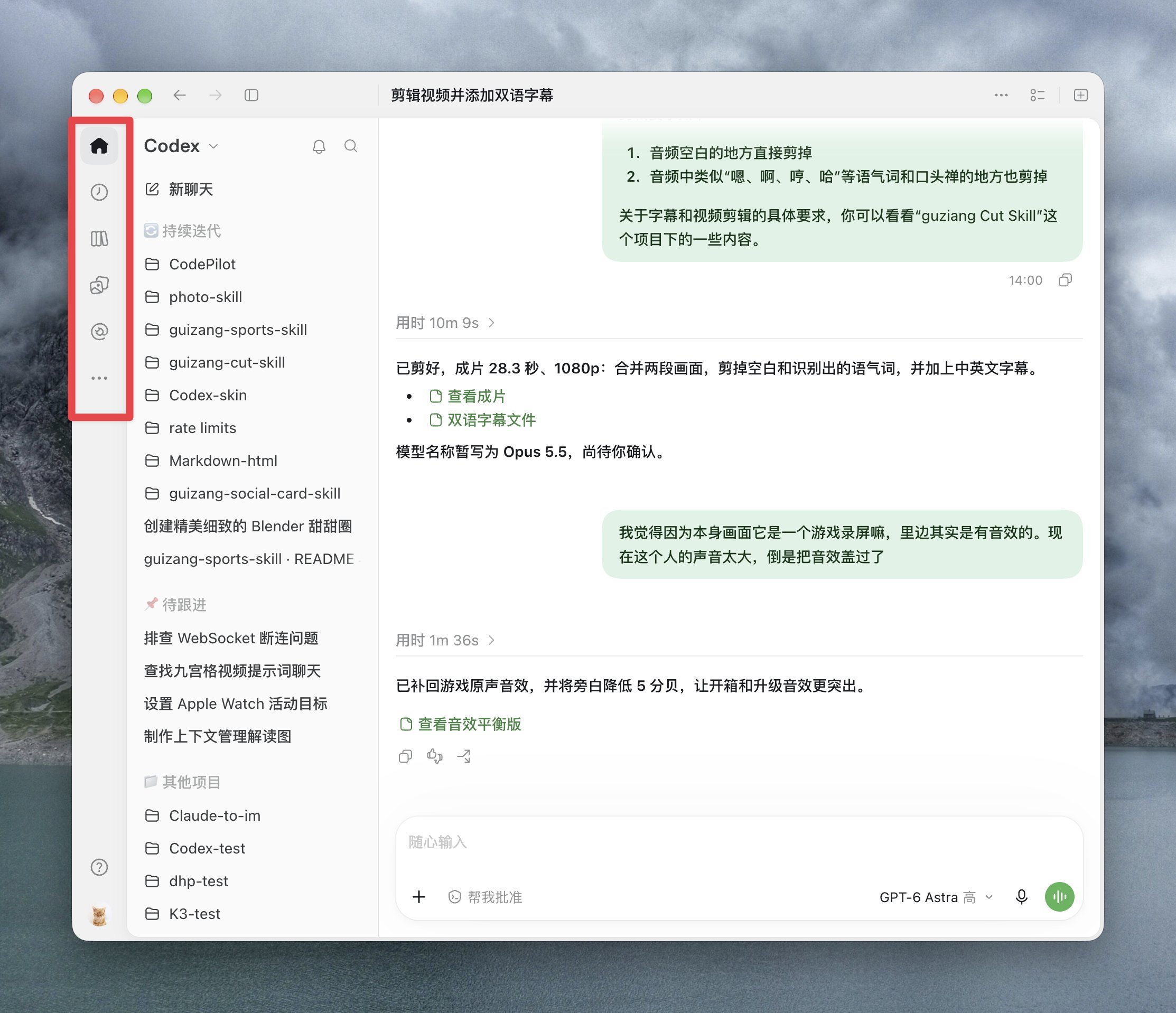The image size is (1176, 1013).
Task: Toggle the 帮我批准 approval mode
Action: [486, 897]
